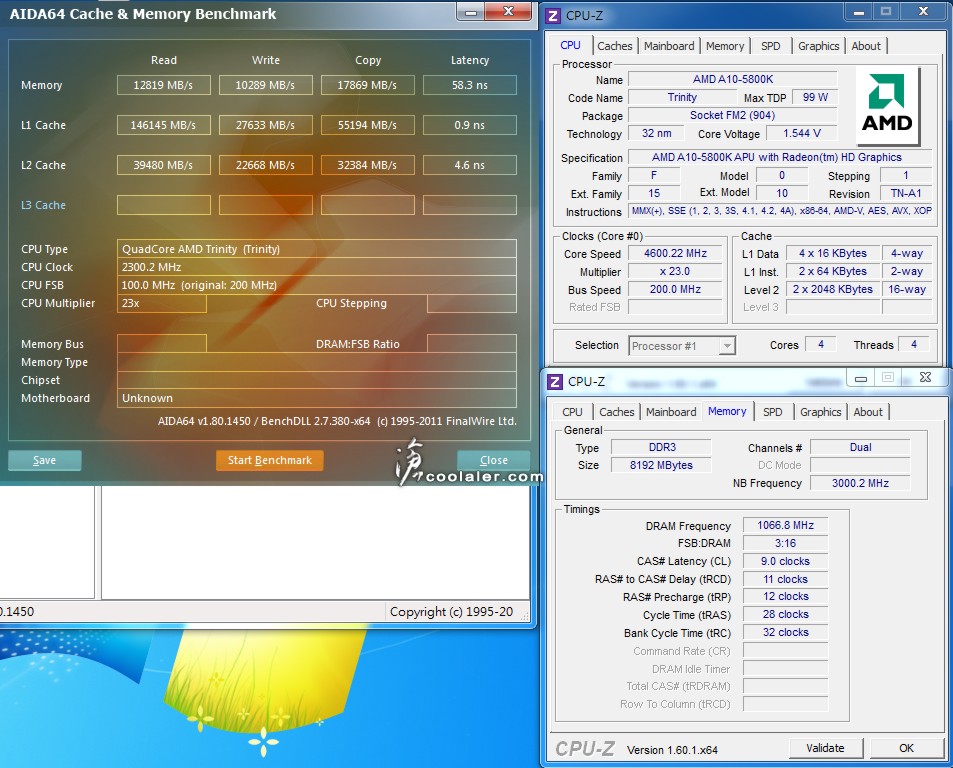The height and width of the screenshot is (768, 953).
Task: Open the About tab in top CPU-Z window
Action: (865, 46)
